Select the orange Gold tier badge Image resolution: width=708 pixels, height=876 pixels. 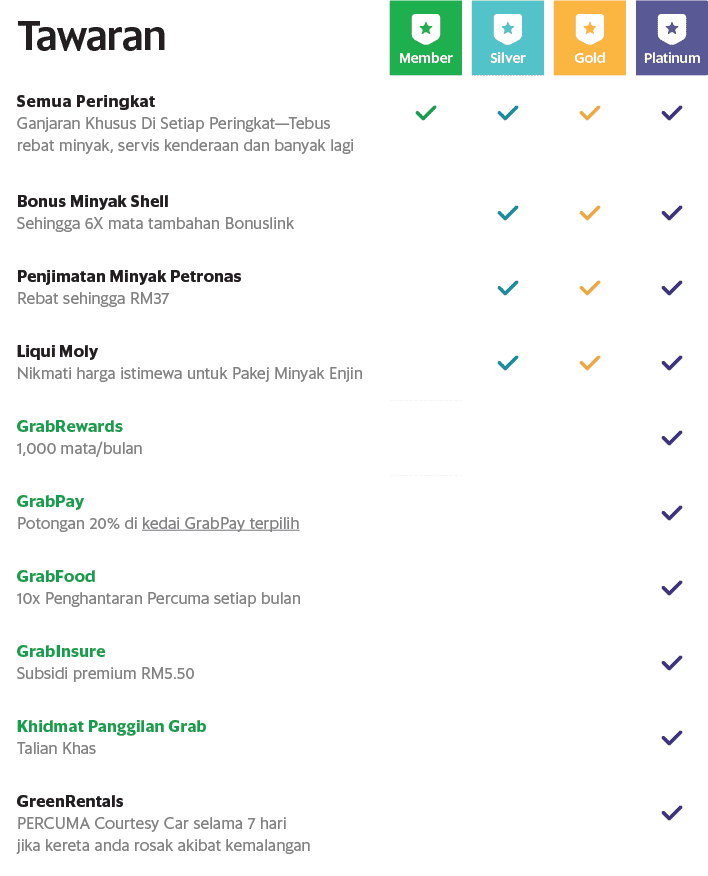coord(590,38)
